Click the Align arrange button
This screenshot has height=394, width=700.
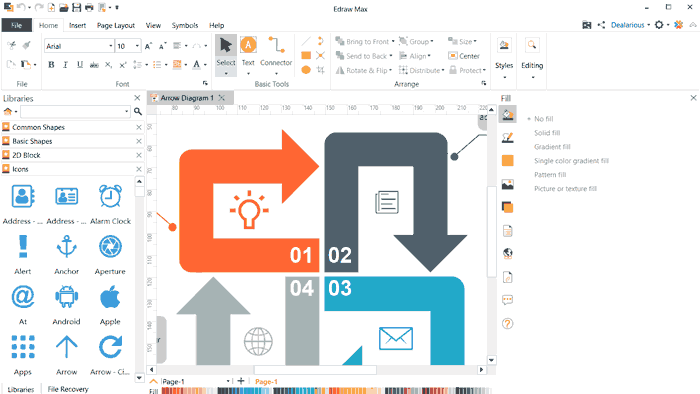[415, 56]
